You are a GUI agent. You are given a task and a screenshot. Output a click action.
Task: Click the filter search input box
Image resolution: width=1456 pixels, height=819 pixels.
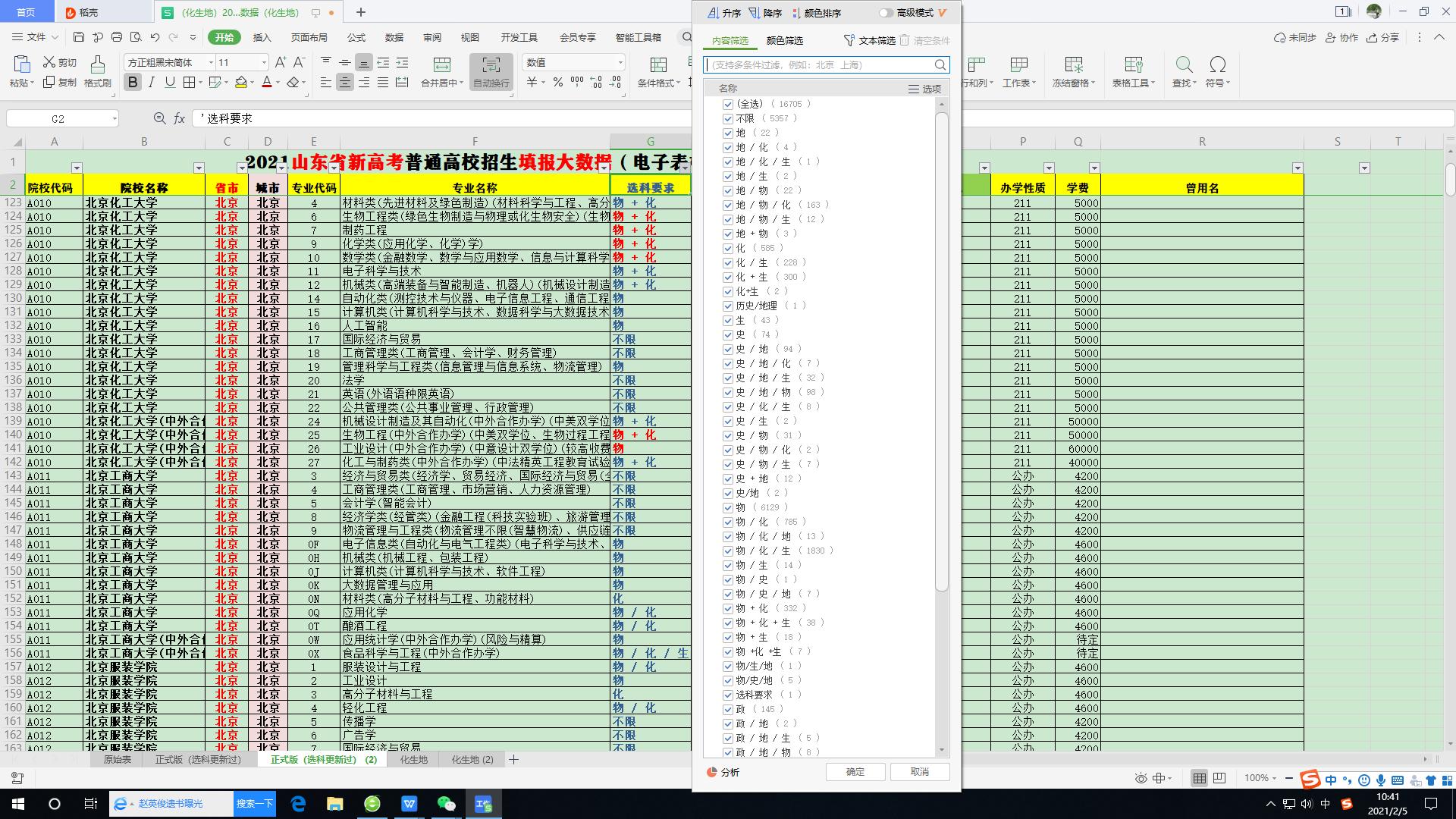click(x=819, y=65)
